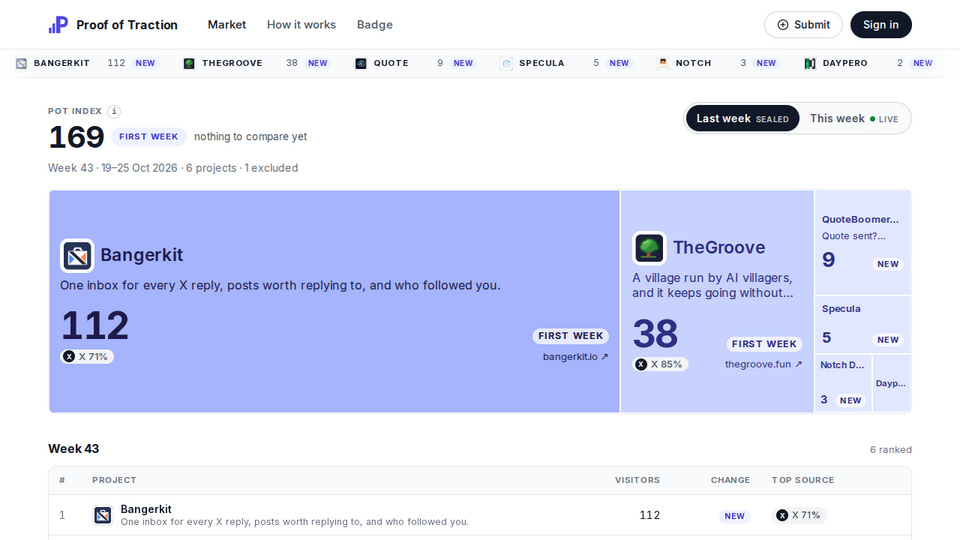Viewport: 960px width, 540px height.
Task: Switch to Last week sealed view
Action: coord(742,118)
